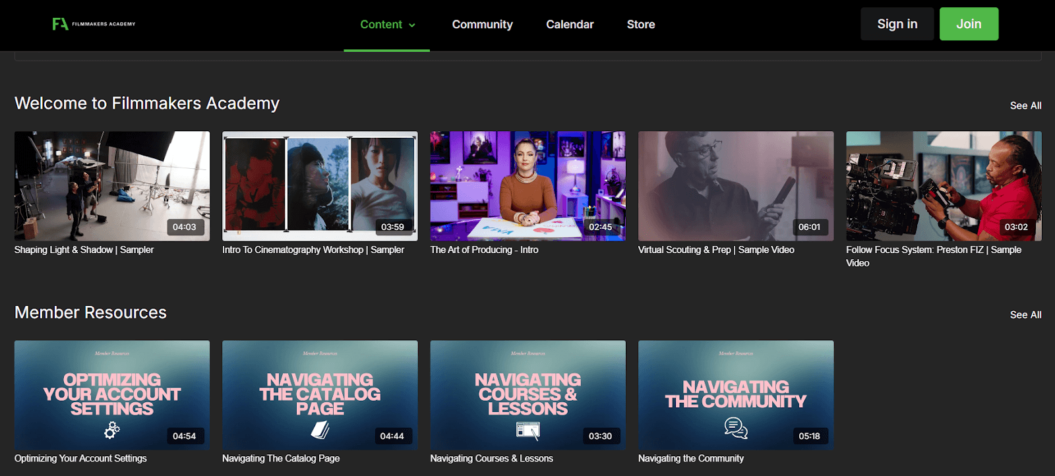Click the green Join button
Viewport: 1055px width, 476px height.
(x=969, y=24)
